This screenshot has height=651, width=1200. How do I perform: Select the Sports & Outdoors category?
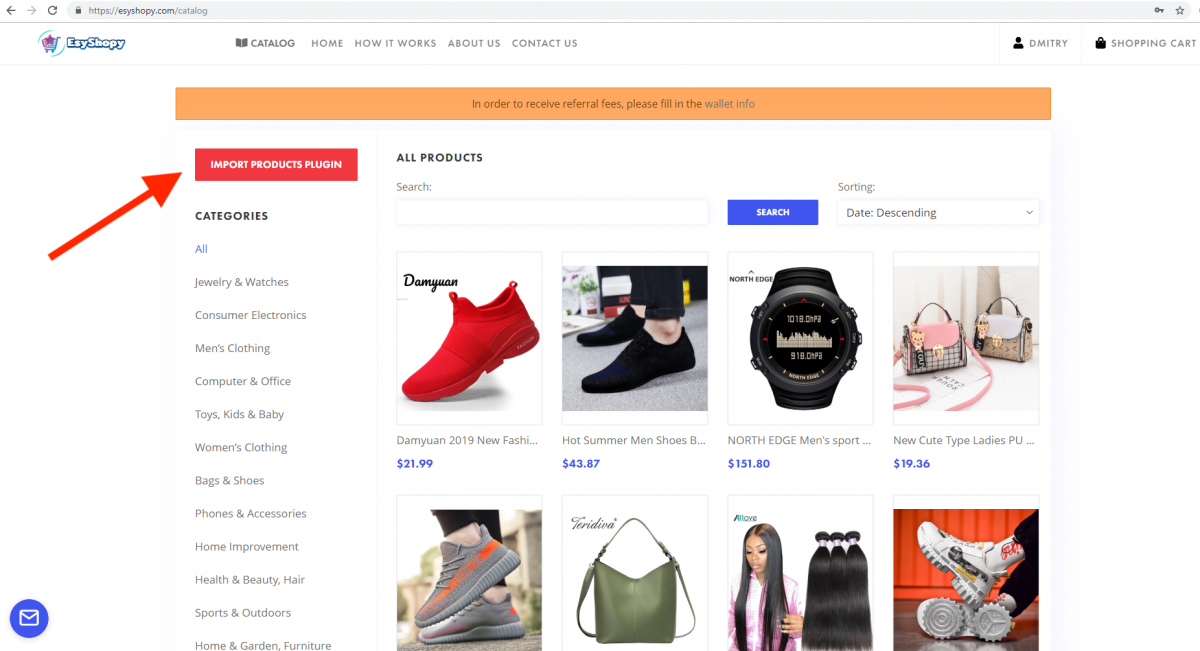click(243, 612)
